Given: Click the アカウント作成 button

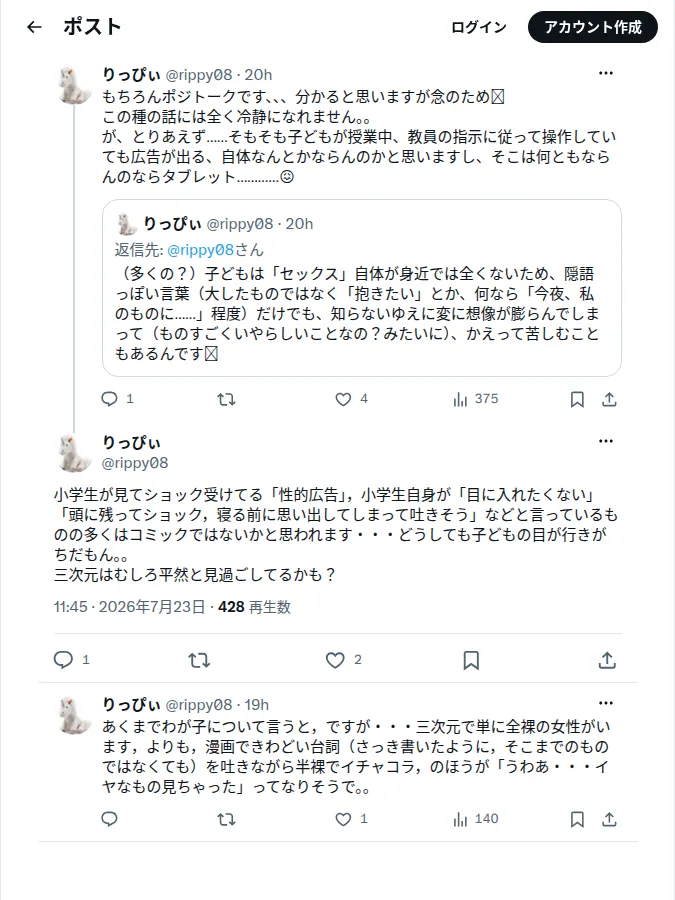Looking at the screenshot, I should click(x=592, y=27).
